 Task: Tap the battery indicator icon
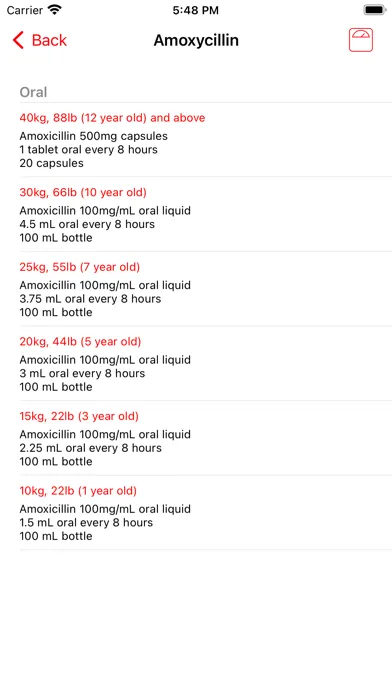(375, 10)
